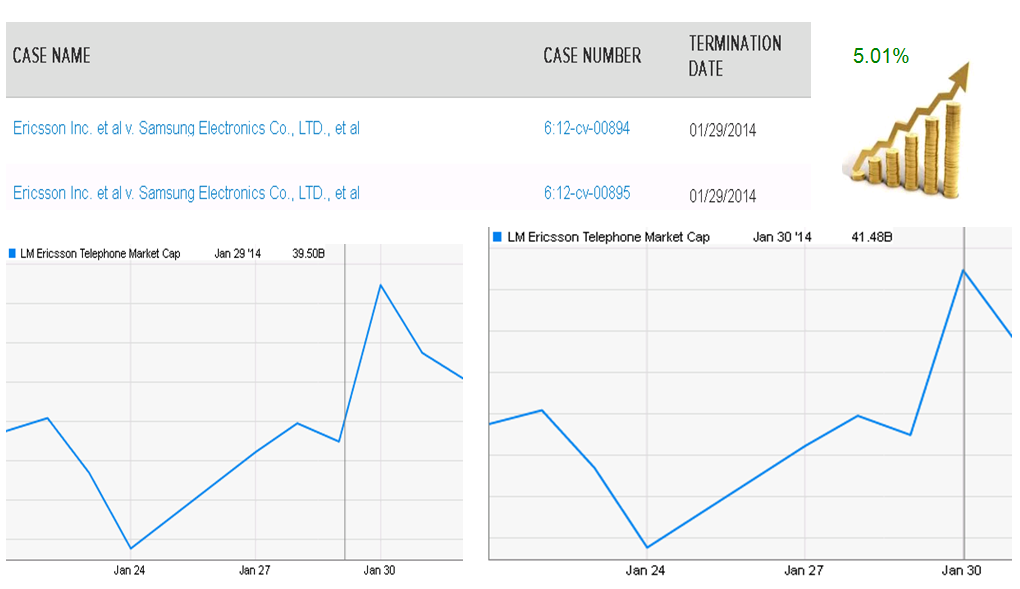Click the gold coins growth arrow image
Screen dimensions: 1020x589
coord(906,130)
